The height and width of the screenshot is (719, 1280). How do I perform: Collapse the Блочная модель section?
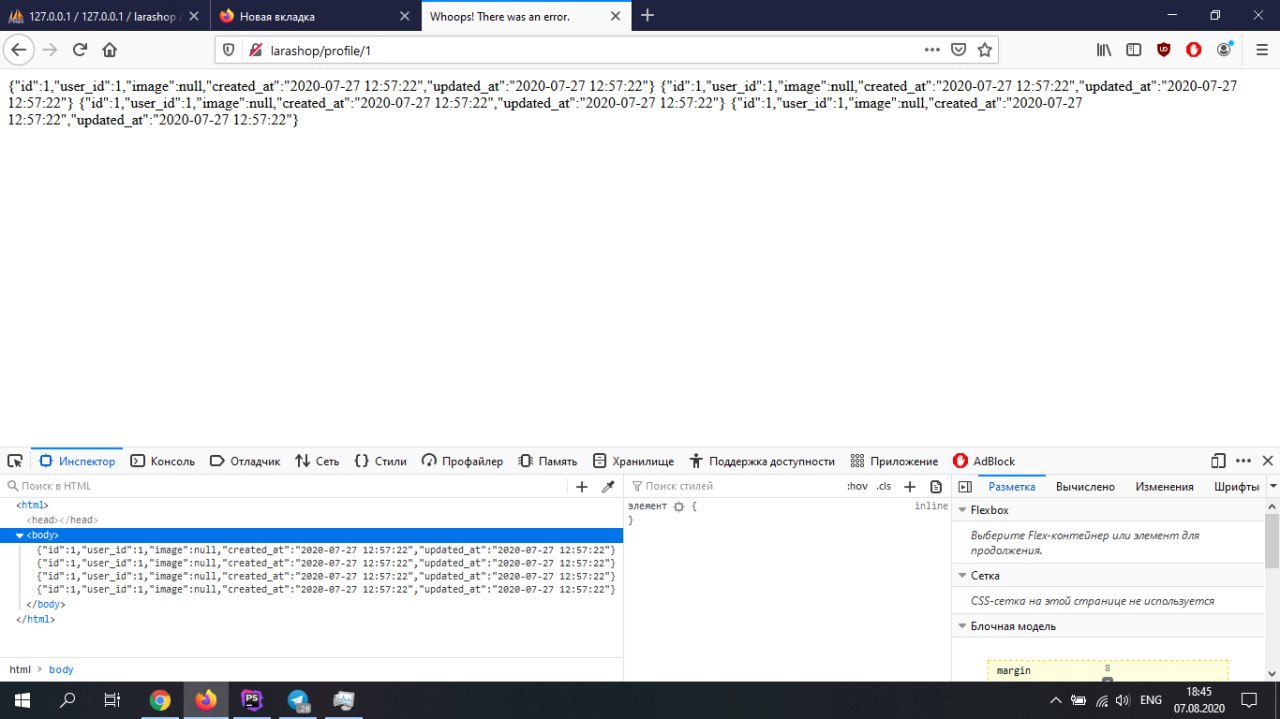[962, 626]
